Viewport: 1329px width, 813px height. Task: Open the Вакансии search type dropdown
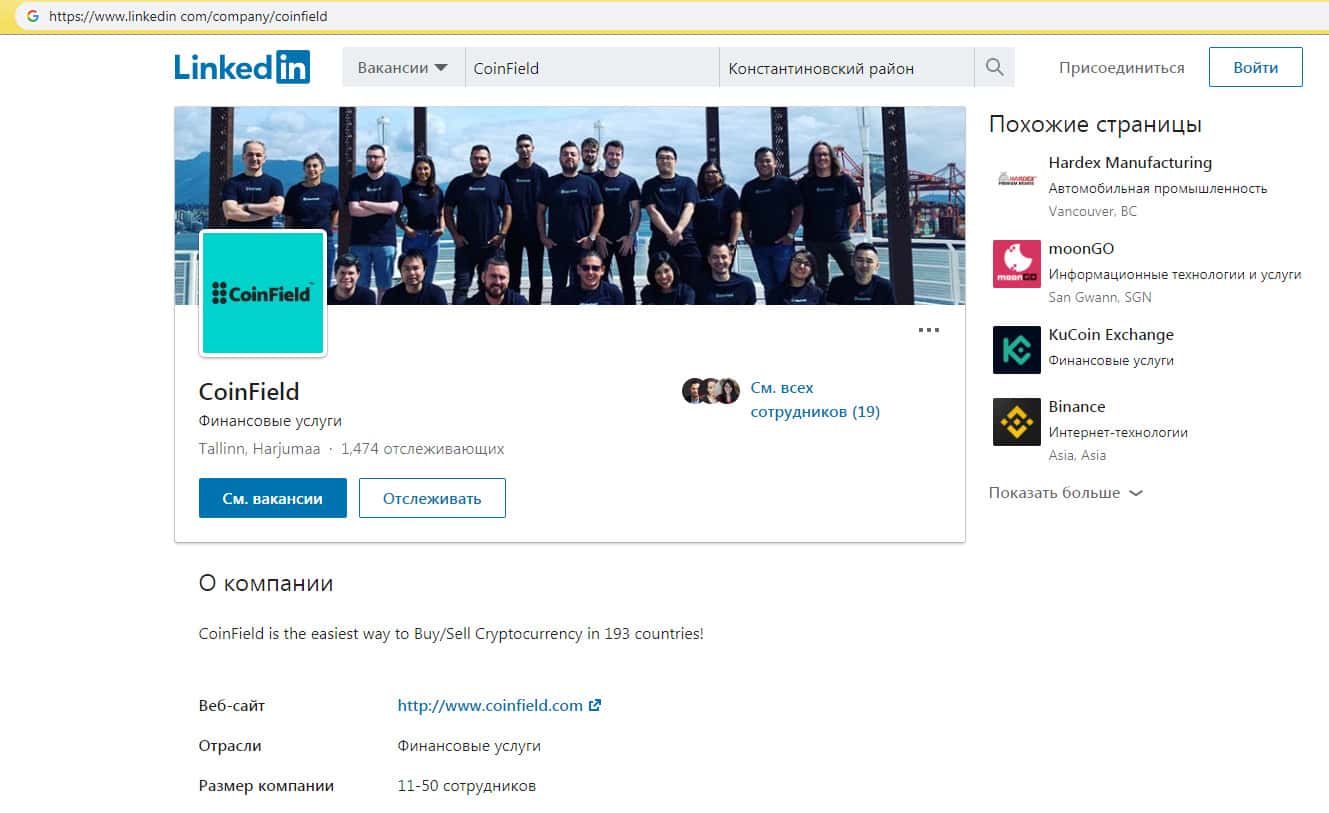click(x=404, y=67)
